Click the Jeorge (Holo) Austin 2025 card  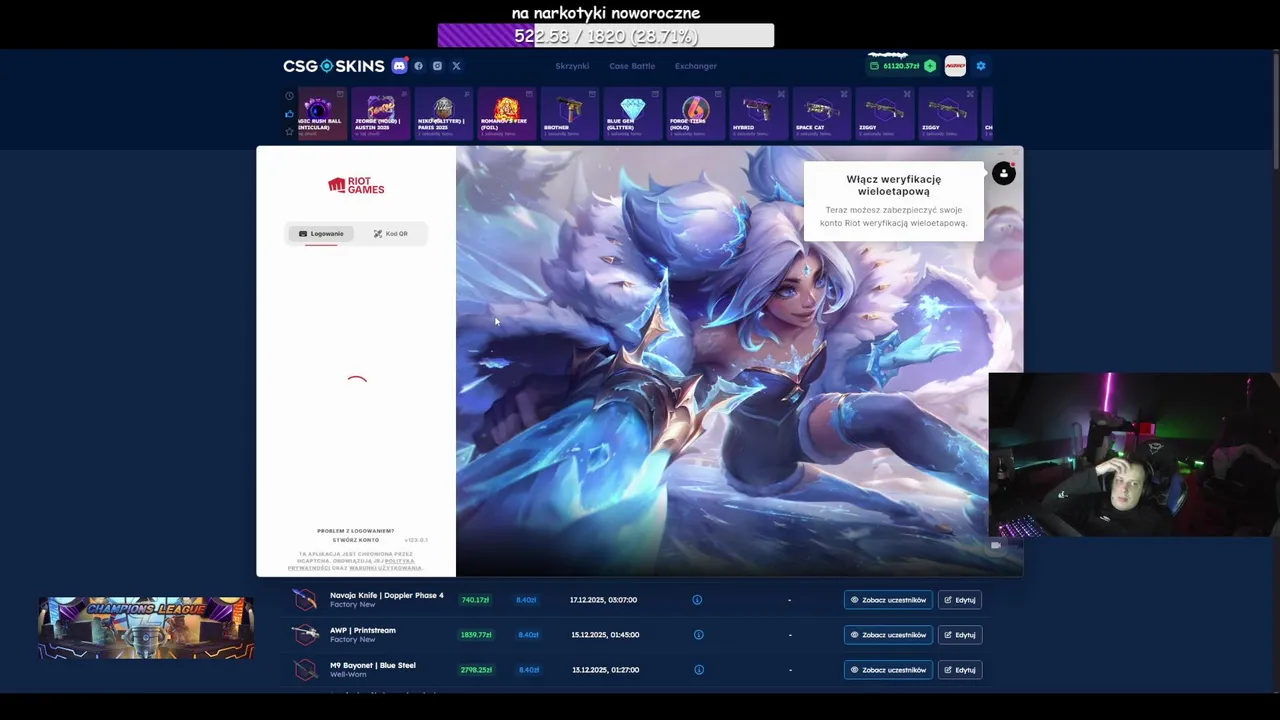[x=380, y=113]
